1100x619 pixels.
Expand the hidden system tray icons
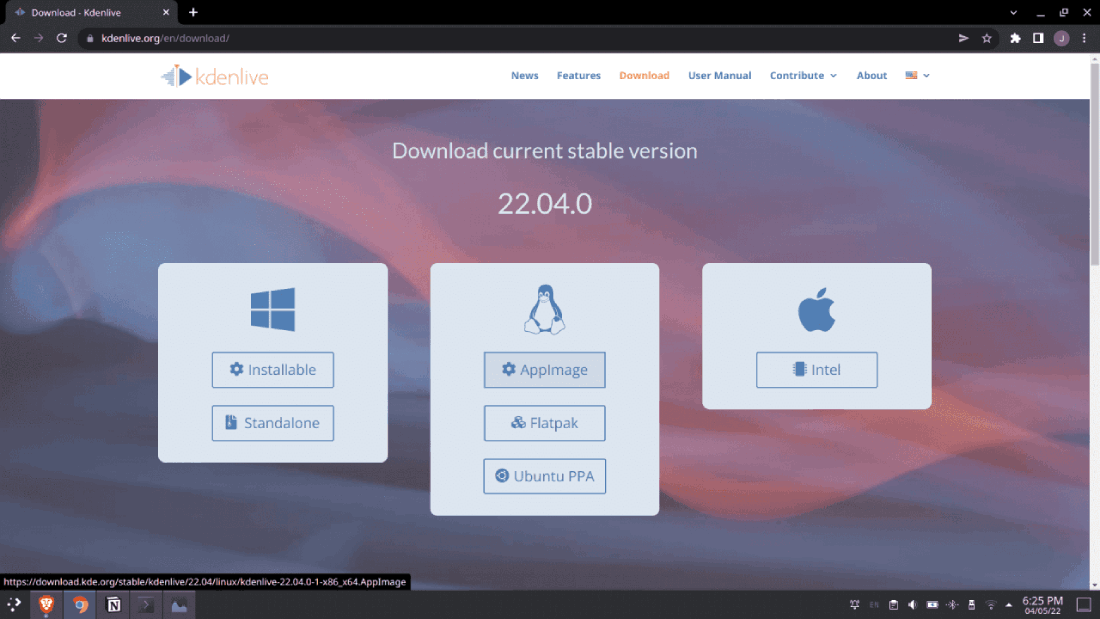[1009, 604]
